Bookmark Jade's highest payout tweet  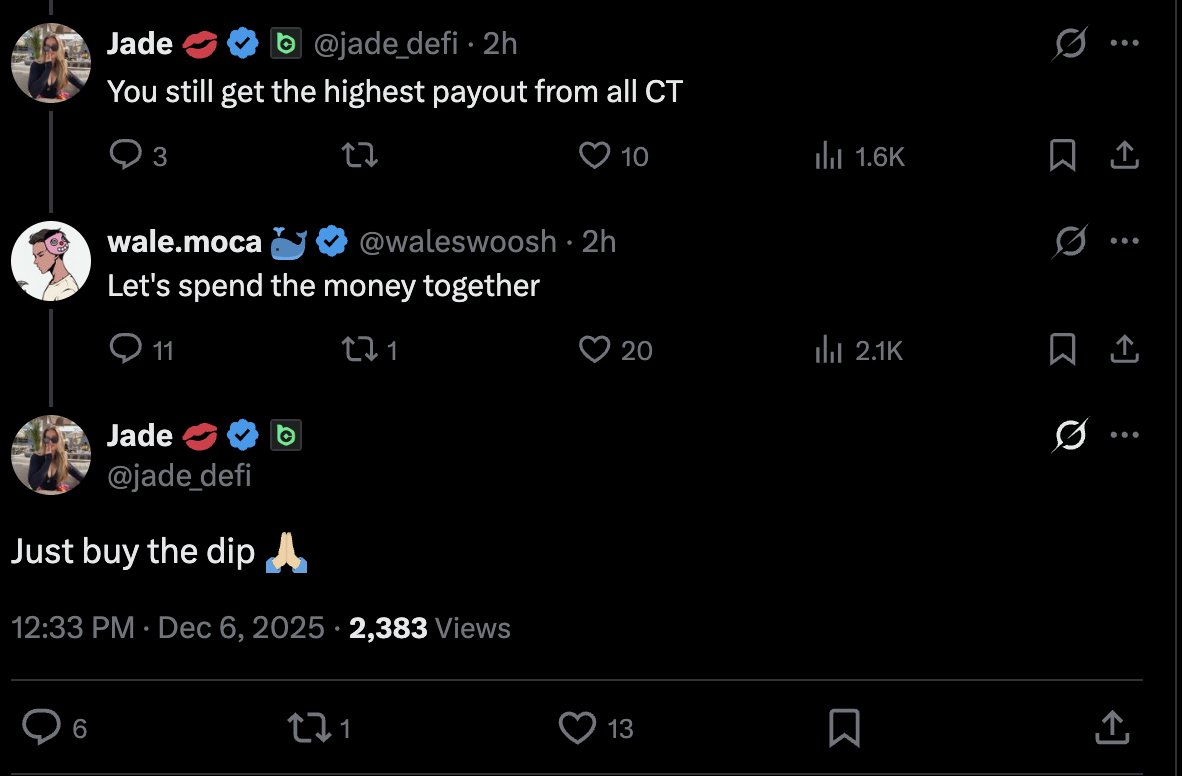[x=1062, y=155]
